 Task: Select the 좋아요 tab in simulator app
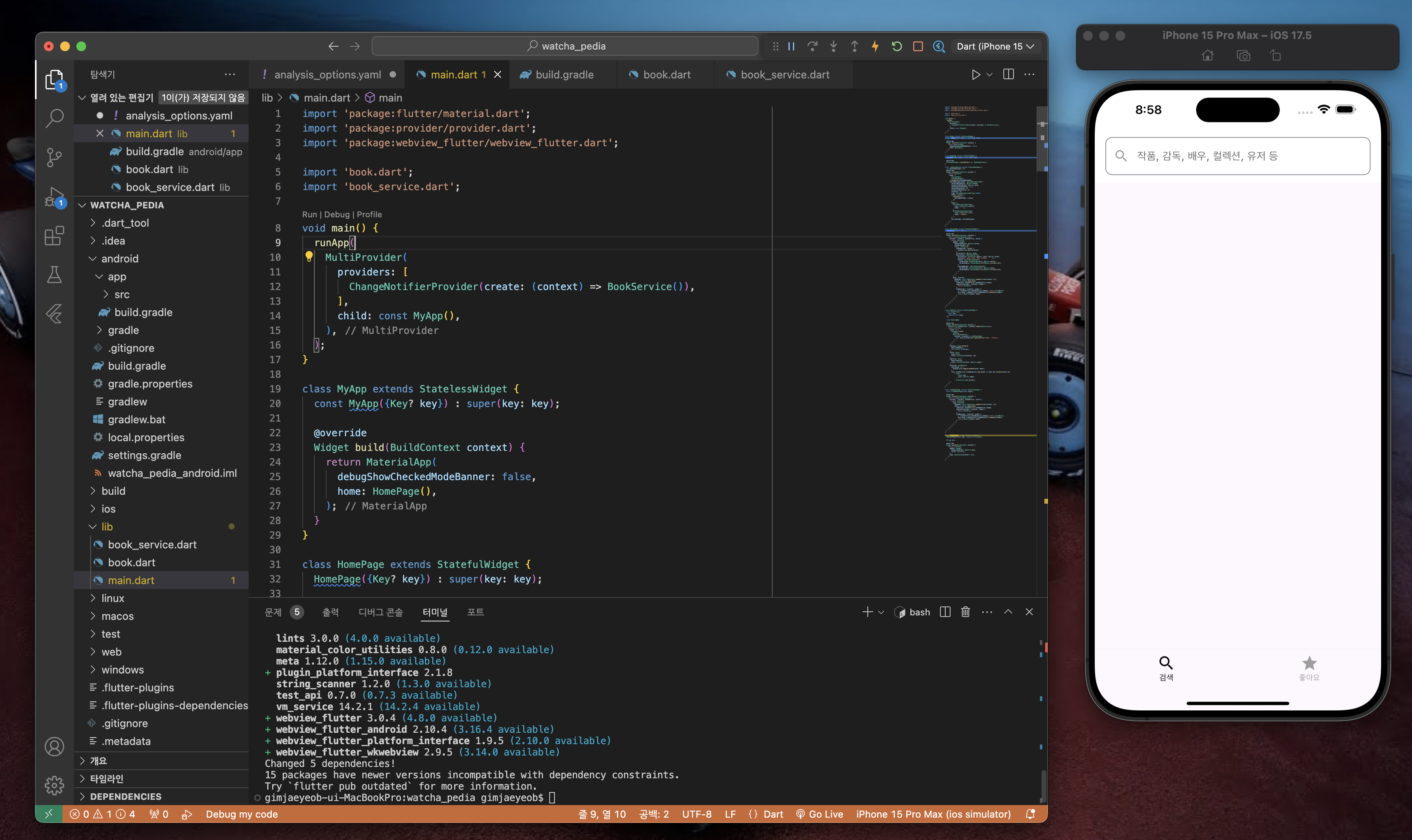pyautogui.click(x=1309, y=668)
